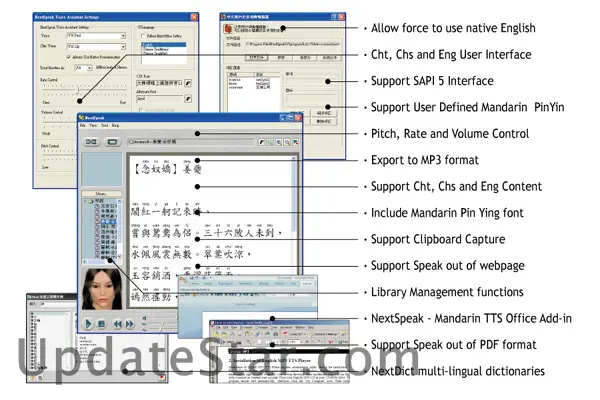Click the Pitch Control slider track in settings
The width and height of the screenshot is (600, 400).
click(x=59, y=155)
